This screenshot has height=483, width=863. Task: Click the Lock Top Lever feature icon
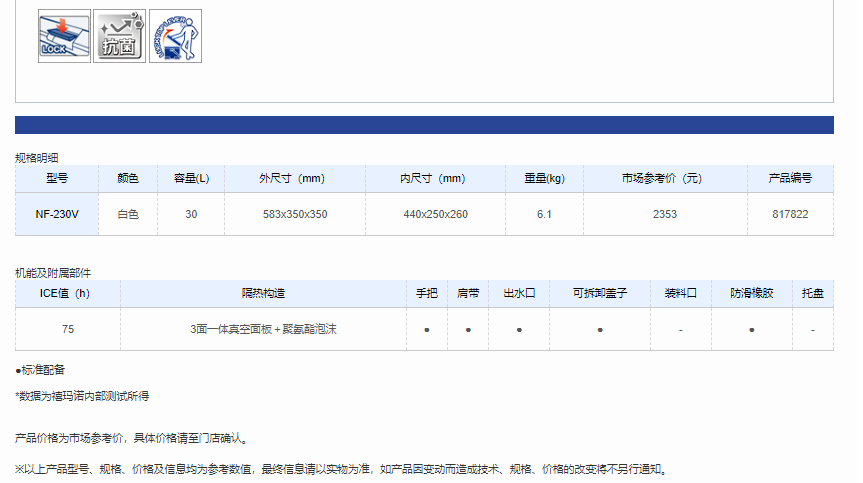[x=176, y=36]
